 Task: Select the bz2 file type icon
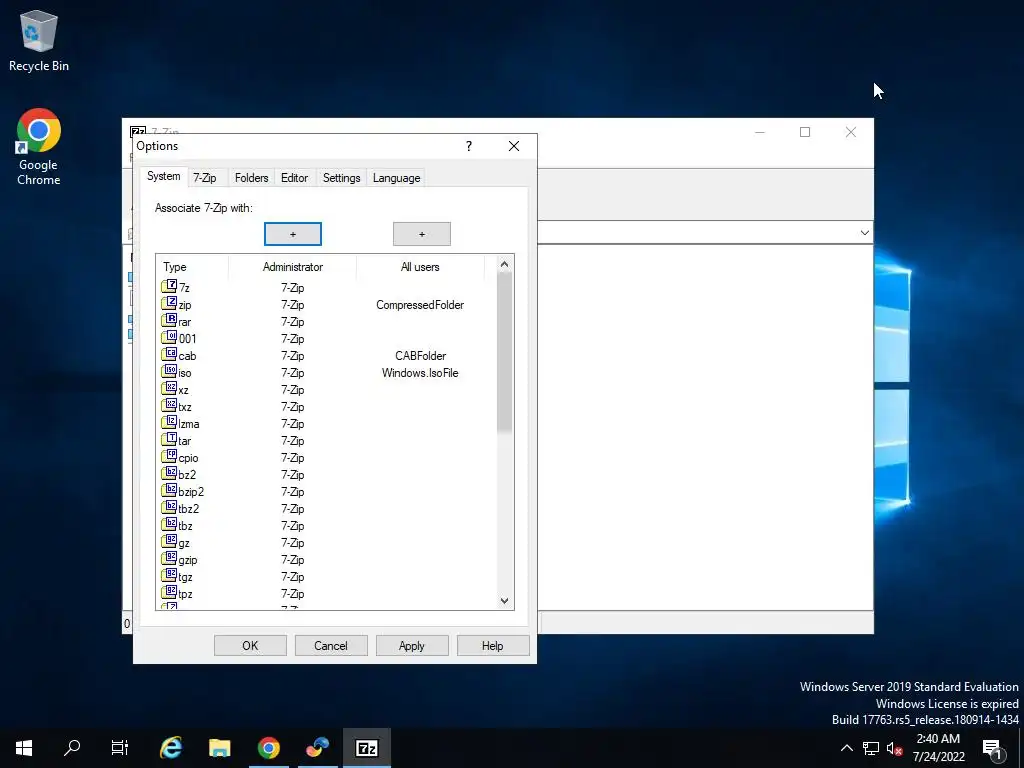click(x=169, y=473)
